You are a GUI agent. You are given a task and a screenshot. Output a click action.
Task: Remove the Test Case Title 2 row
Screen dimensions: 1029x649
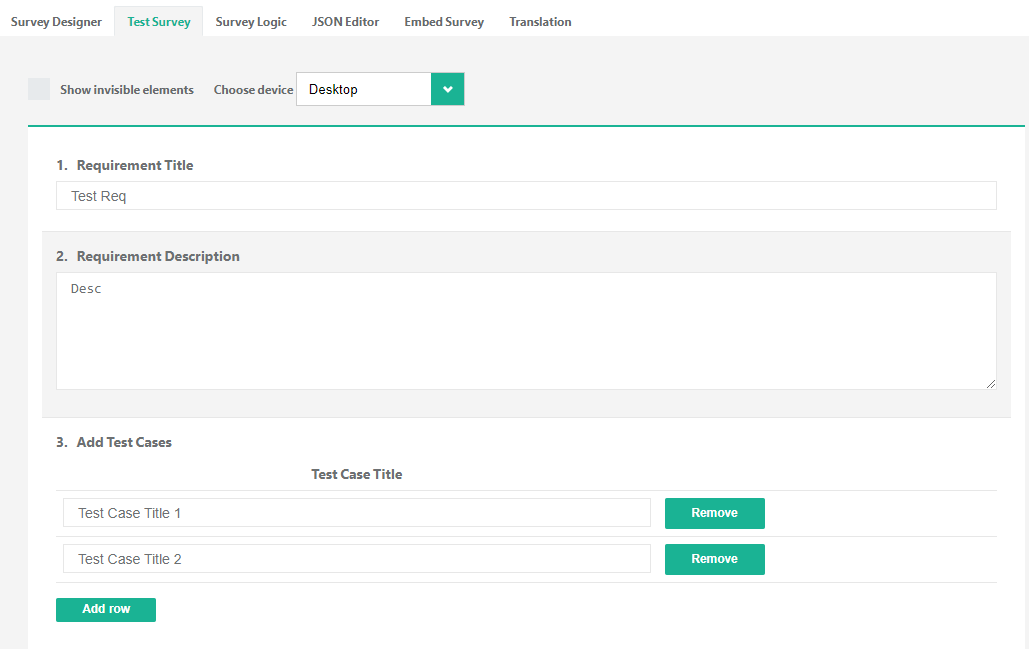pyautogui.click(x=714, y=559)
